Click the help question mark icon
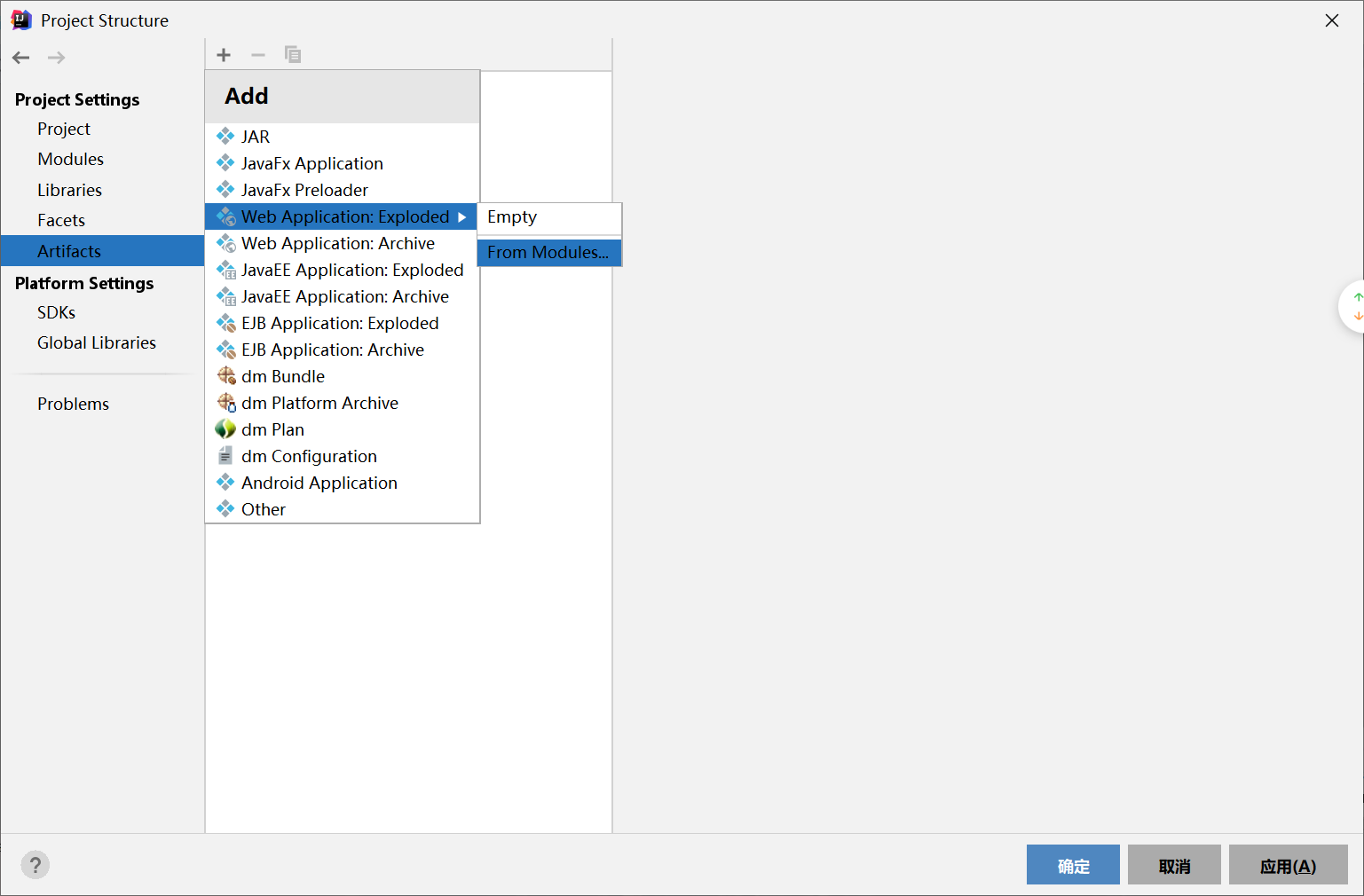Screen dimensions: 1364x896 (35, 865)
